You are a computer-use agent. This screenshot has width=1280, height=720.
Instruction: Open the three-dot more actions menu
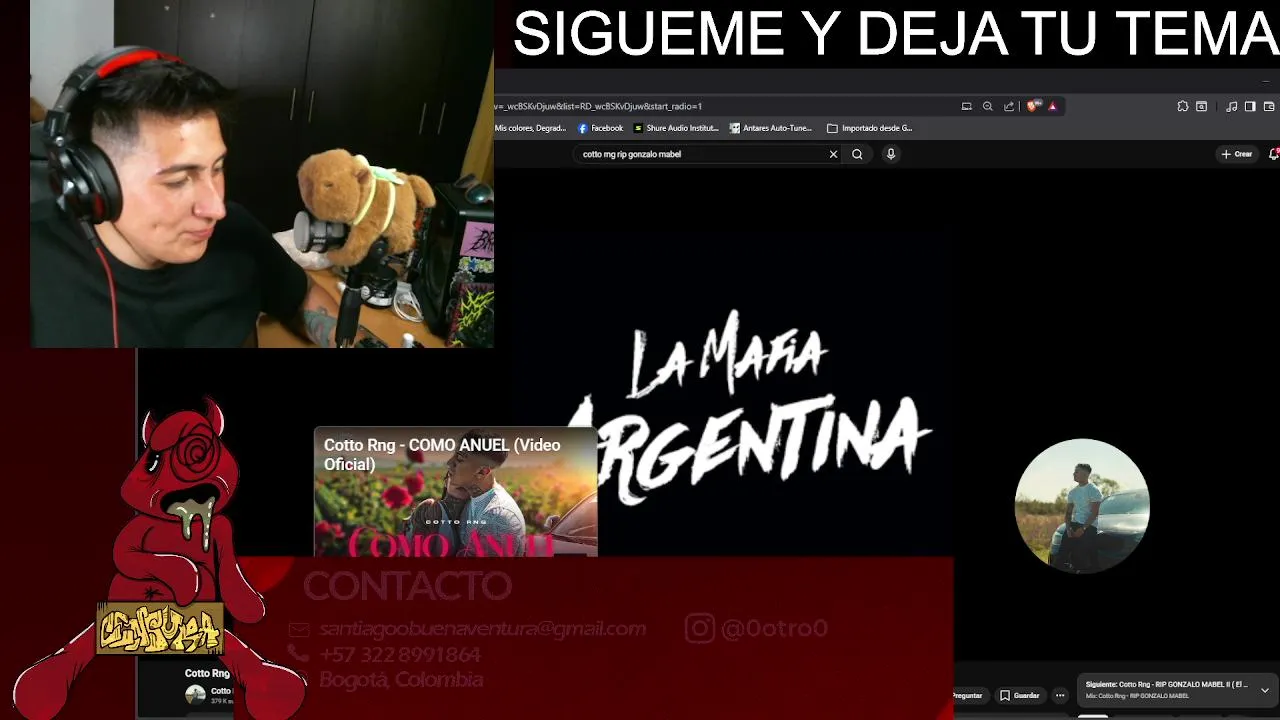click(x=1060, y=695)
